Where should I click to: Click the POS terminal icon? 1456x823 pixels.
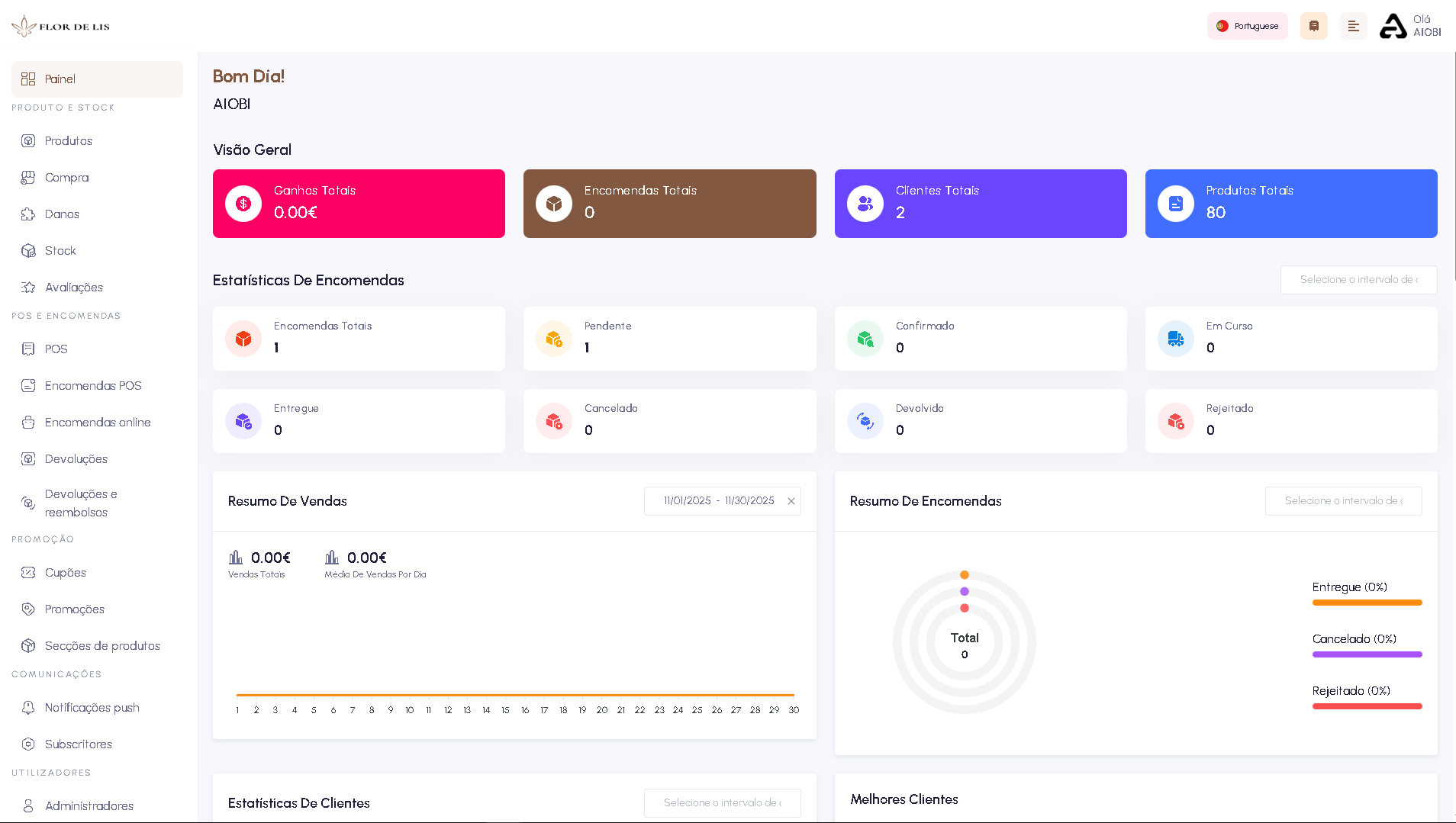point(28,349)
